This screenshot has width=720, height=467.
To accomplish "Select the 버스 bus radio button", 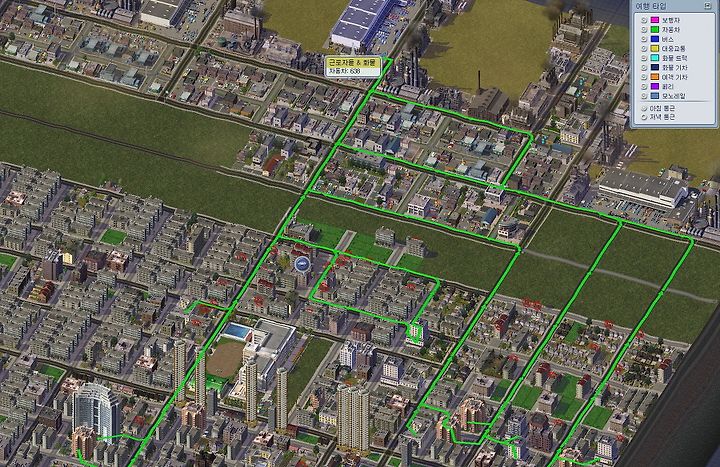I will [x=644, y=39].
